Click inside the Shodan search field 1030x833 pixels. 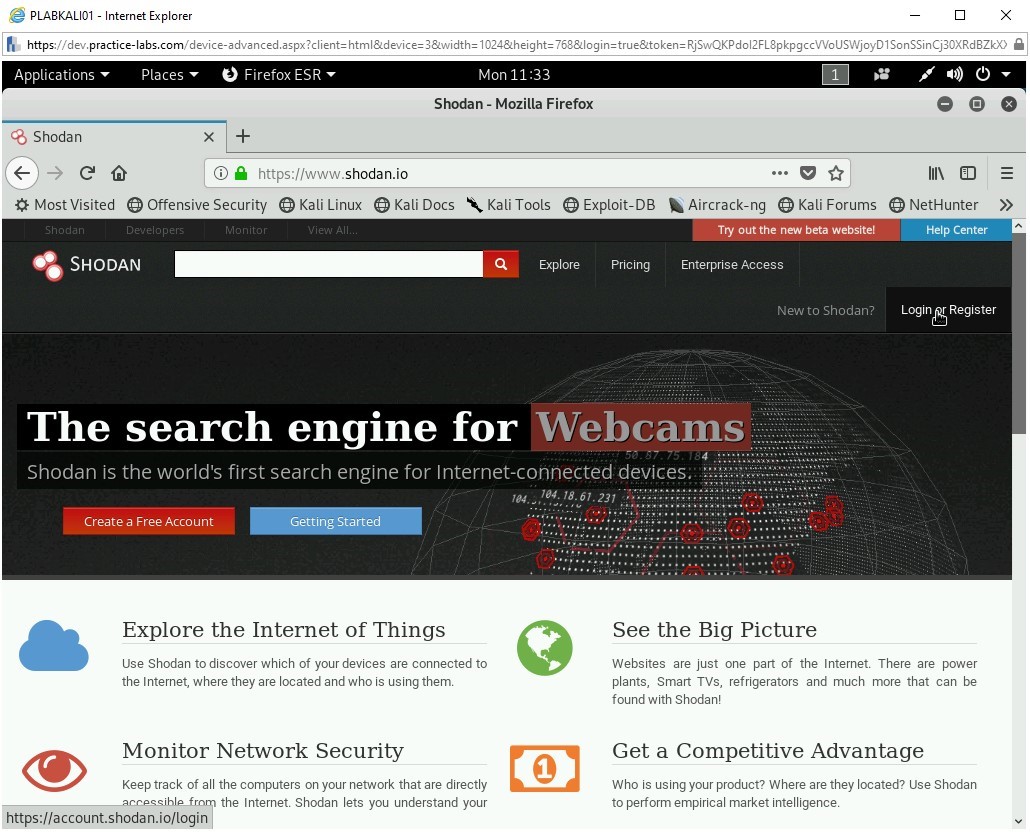point(330,264)
